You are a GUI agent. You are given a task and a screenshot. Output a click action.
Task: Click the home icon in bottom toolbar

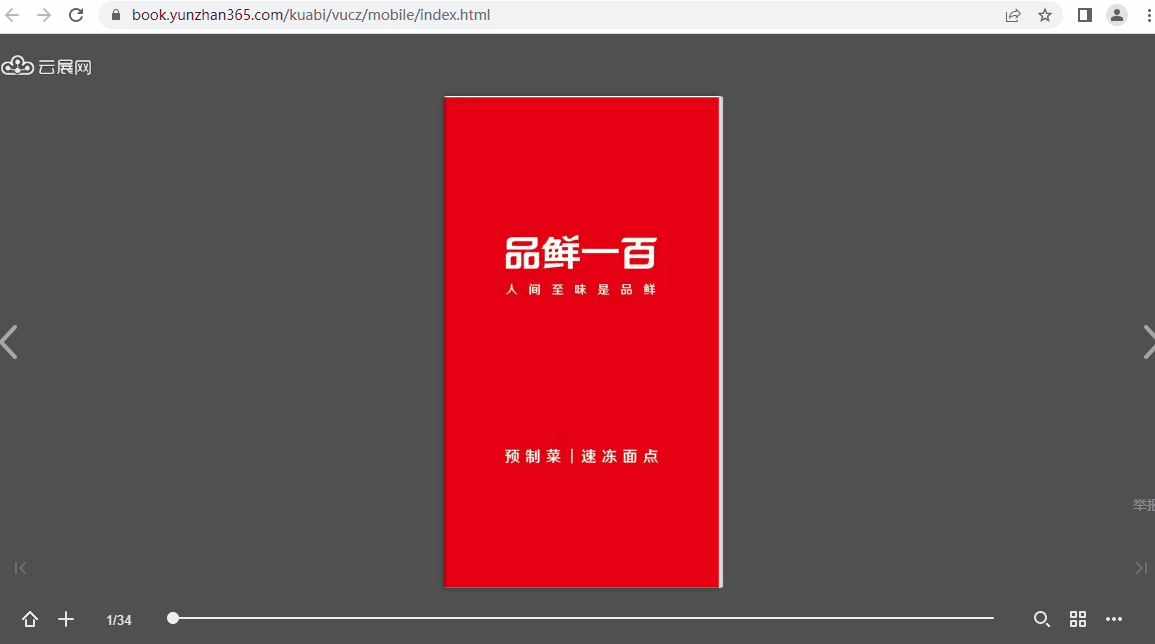[x=29, y=619]
